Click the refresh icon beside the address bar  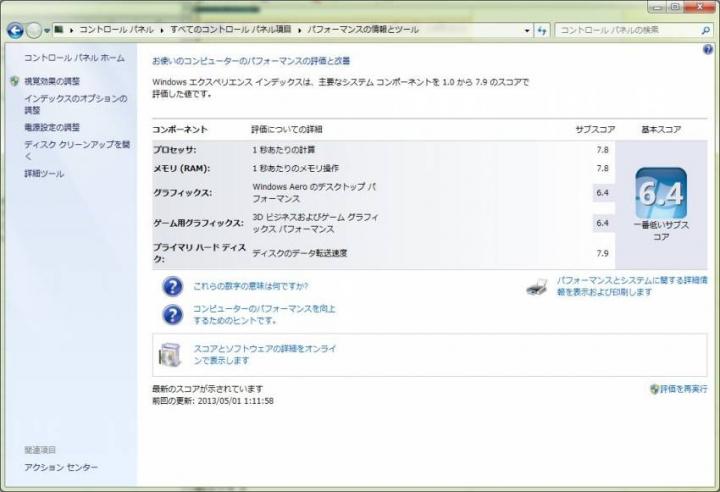point(542,30)
